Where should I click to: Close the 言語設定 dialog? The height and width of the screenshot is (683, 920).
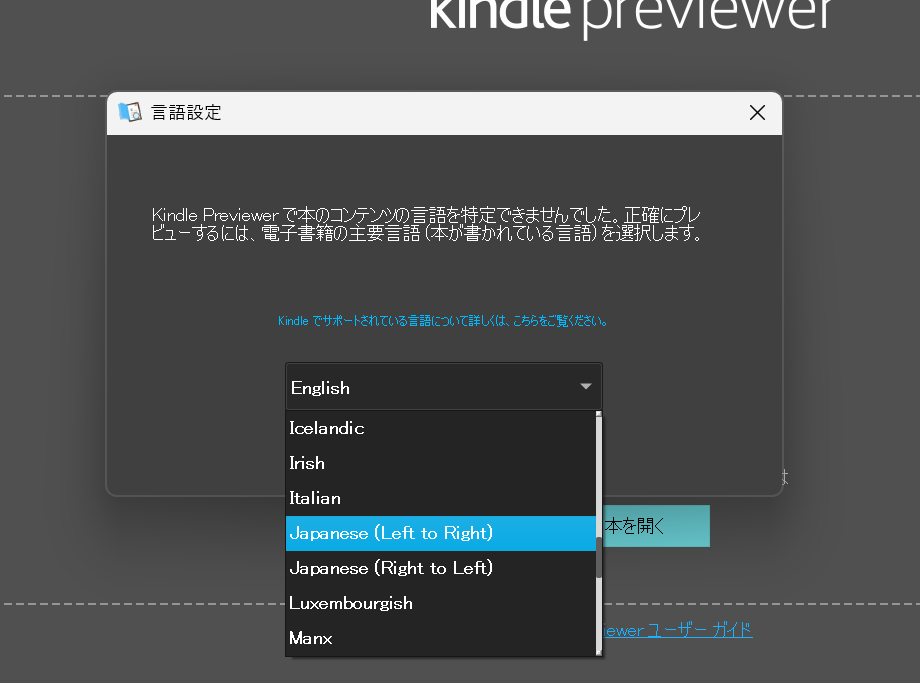757,113
